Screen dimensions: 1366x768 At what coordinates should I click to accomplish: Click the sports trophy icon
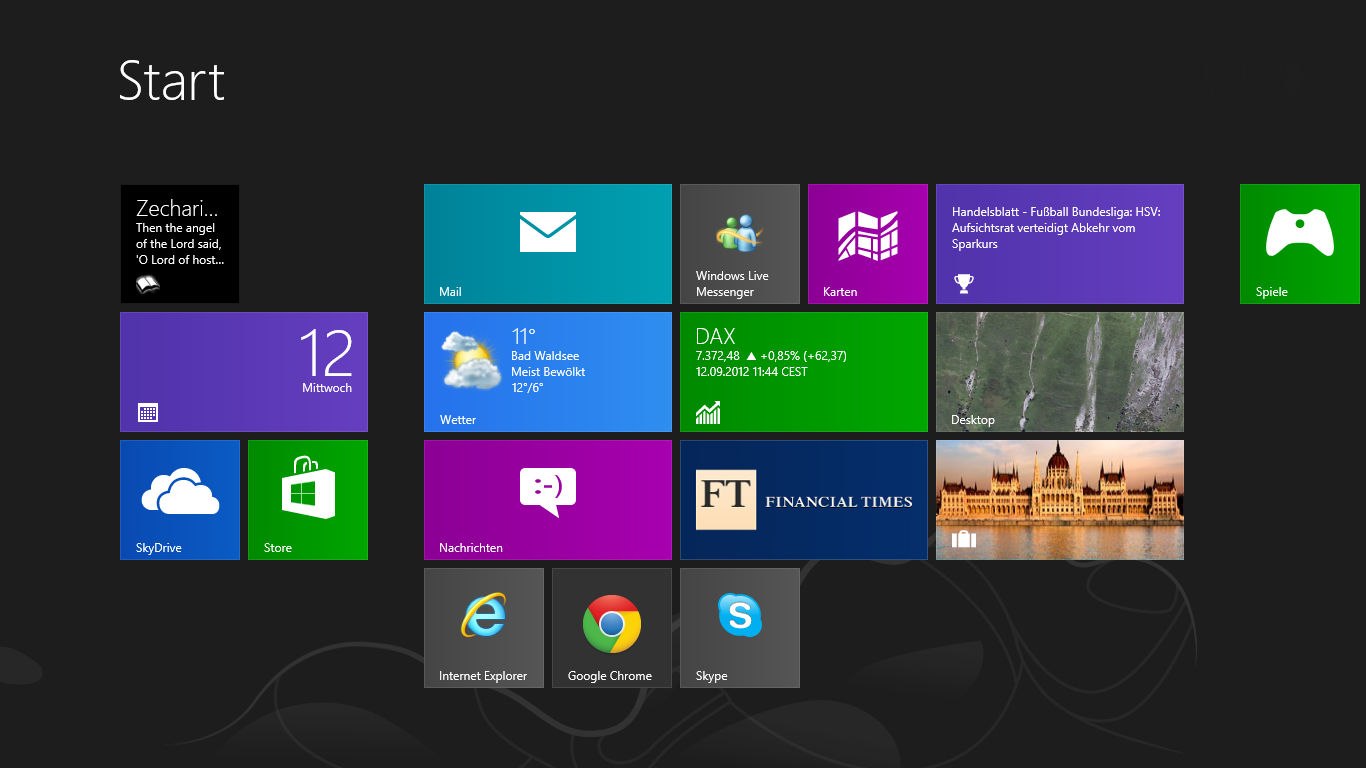coord(963,284)
